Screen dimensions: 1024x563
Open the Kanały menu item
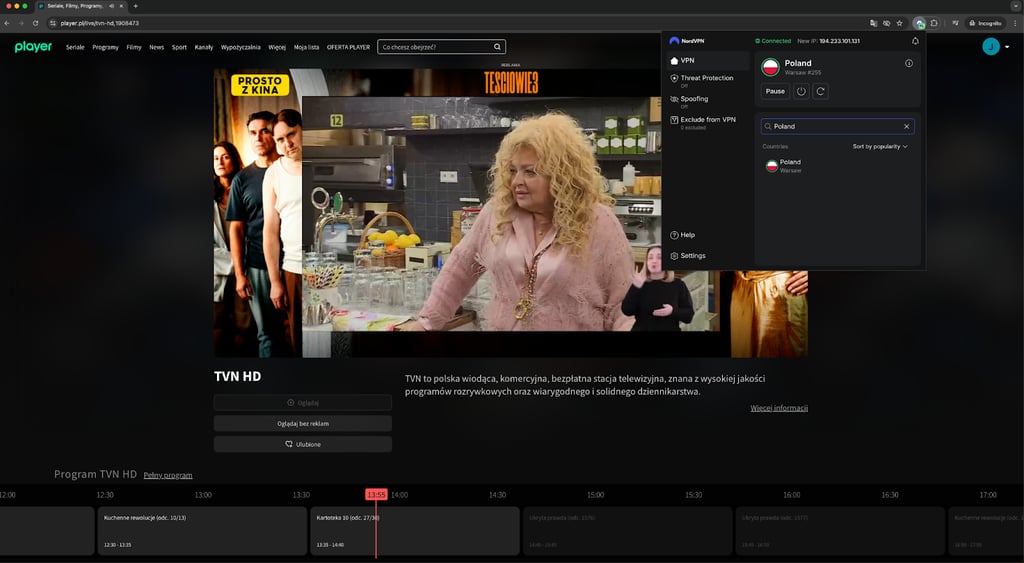click(204, 47)
